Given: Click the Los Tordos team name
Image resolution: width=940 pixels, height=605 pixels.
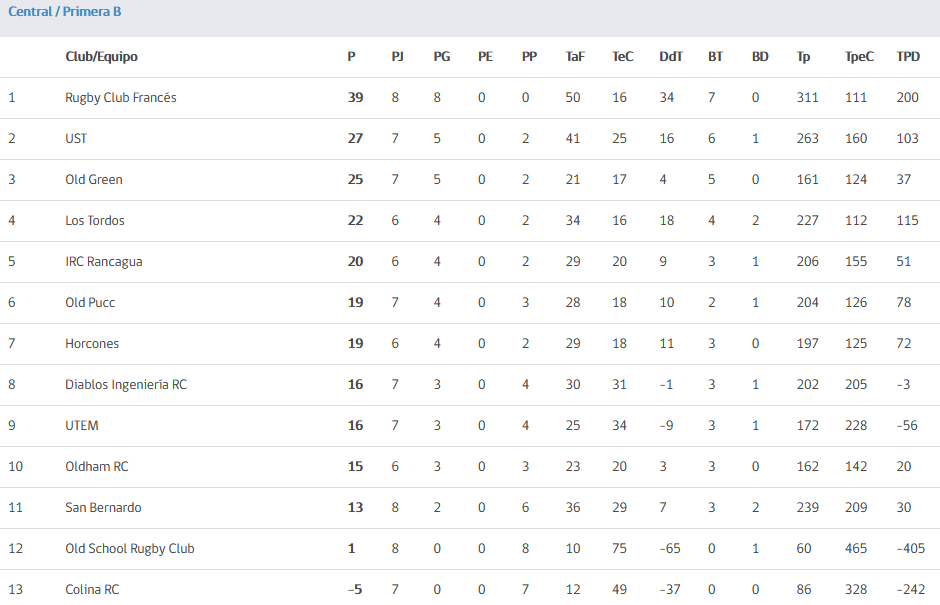Looking at the screenshot, I should tap(95, 221).
